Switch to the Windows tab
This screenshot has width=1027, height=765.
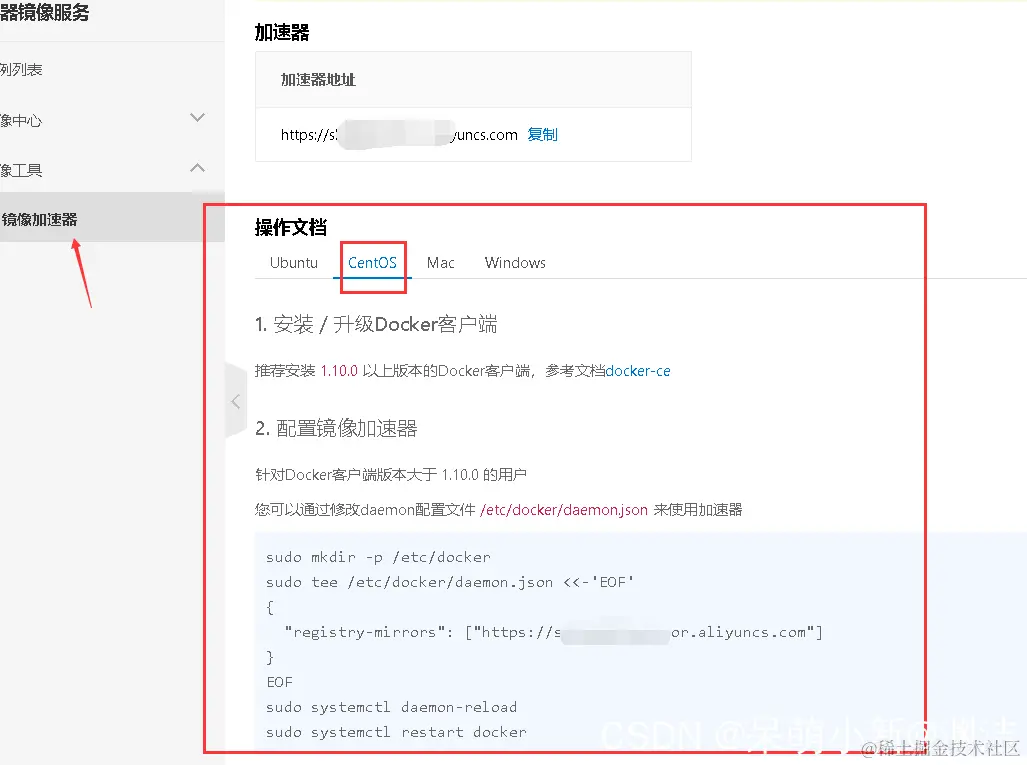(x=514, y=262)
